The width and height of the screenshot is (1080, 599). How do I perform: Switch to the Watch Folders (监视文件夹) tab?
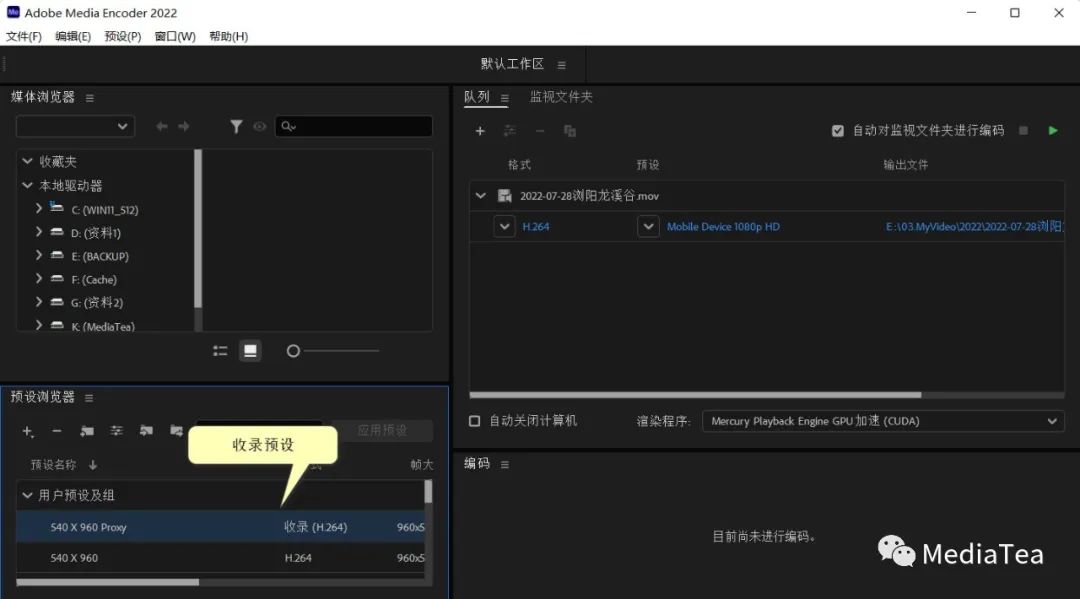click(x=561, y=97)
